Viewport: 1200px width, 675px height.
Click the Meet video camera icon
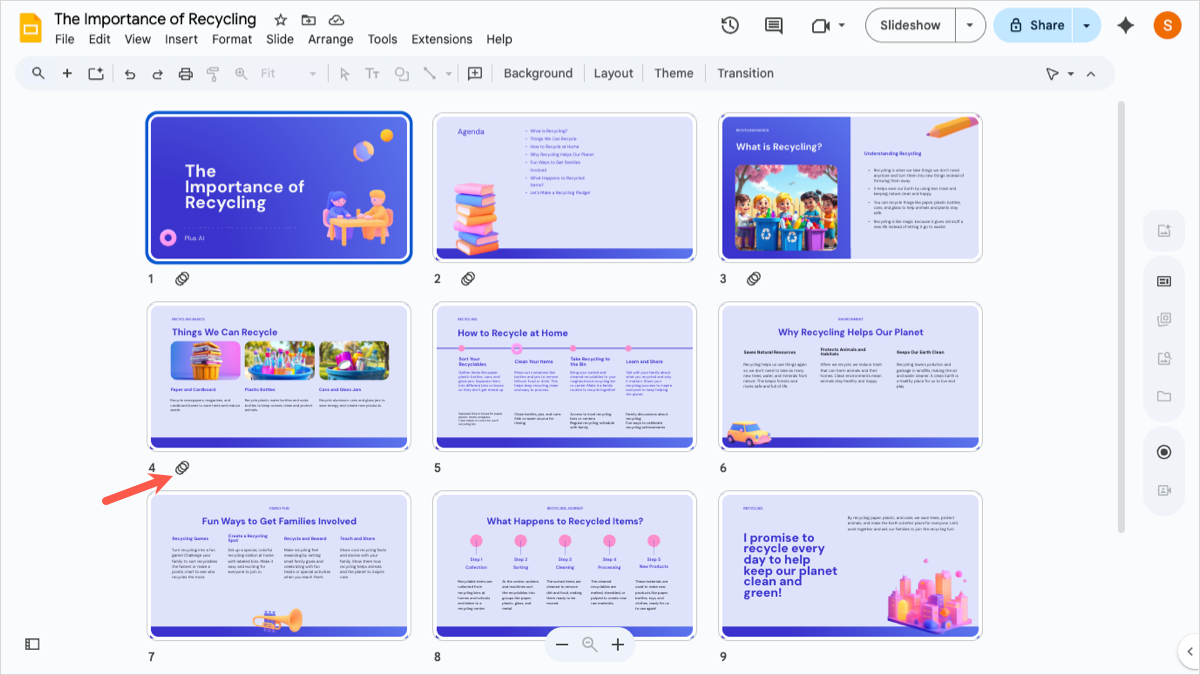pyautogui.click(x=821, y=25)
